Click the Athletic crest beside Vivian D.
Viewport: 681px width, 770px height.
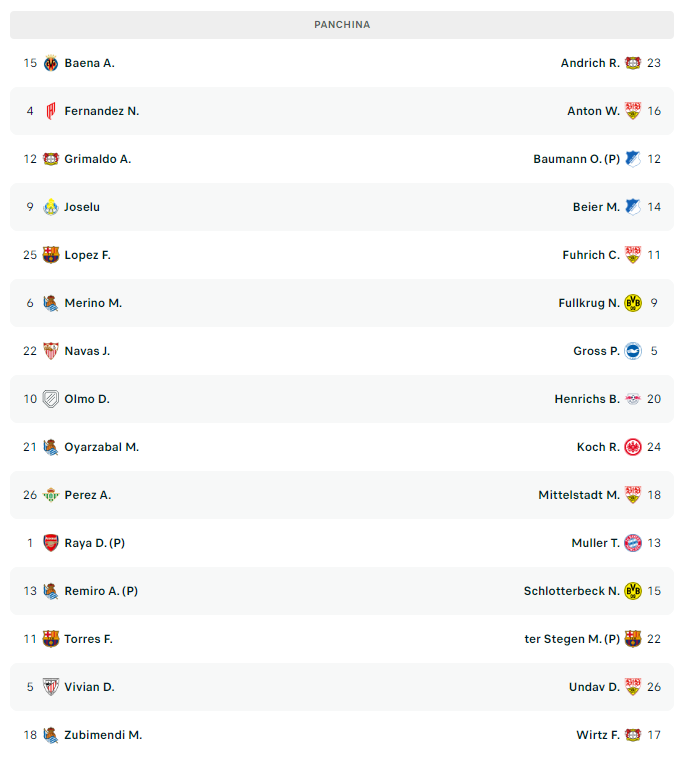(x=51, y=687)
